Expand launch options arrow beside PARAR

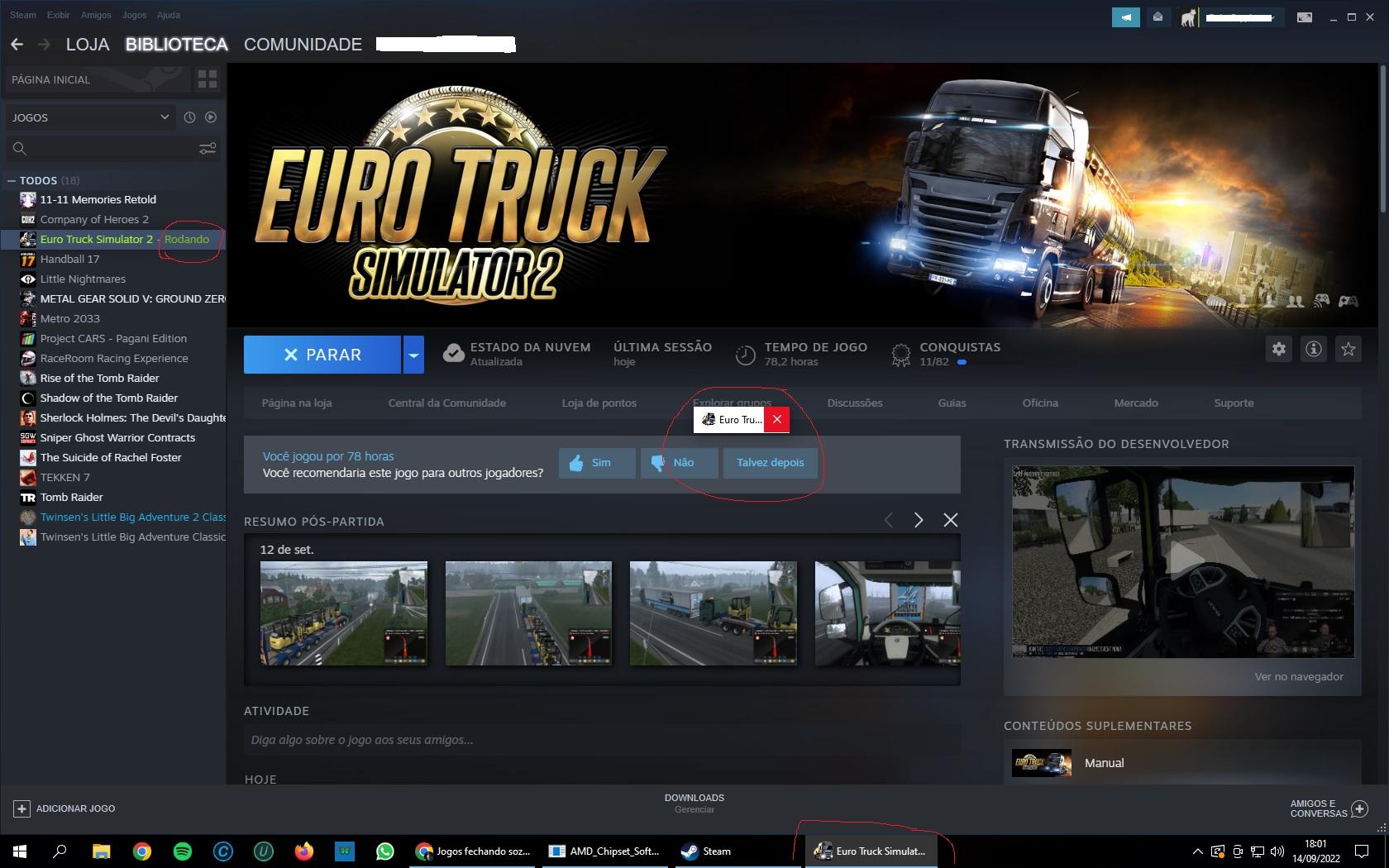[x=413, y=355]
